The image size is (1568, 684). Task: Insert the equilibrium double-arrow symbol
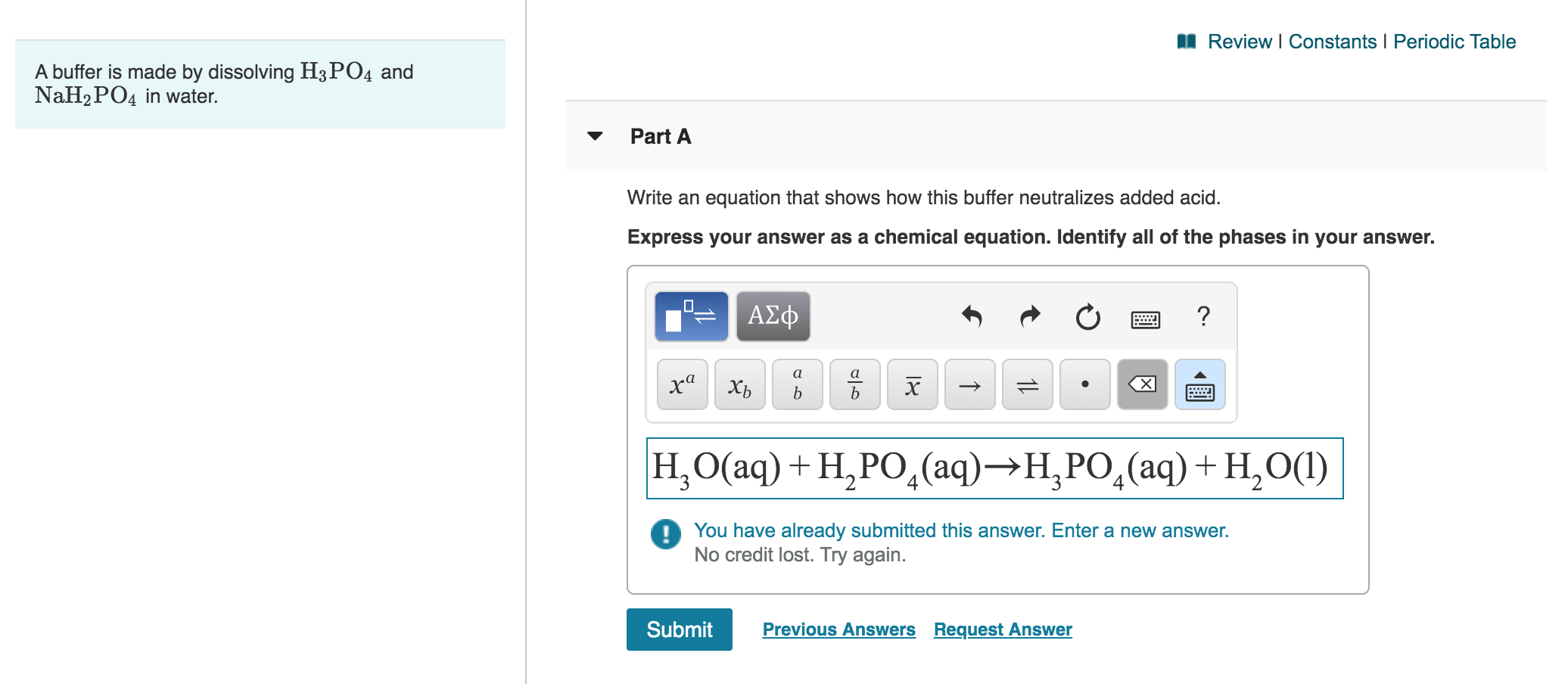pos(1027,384)
